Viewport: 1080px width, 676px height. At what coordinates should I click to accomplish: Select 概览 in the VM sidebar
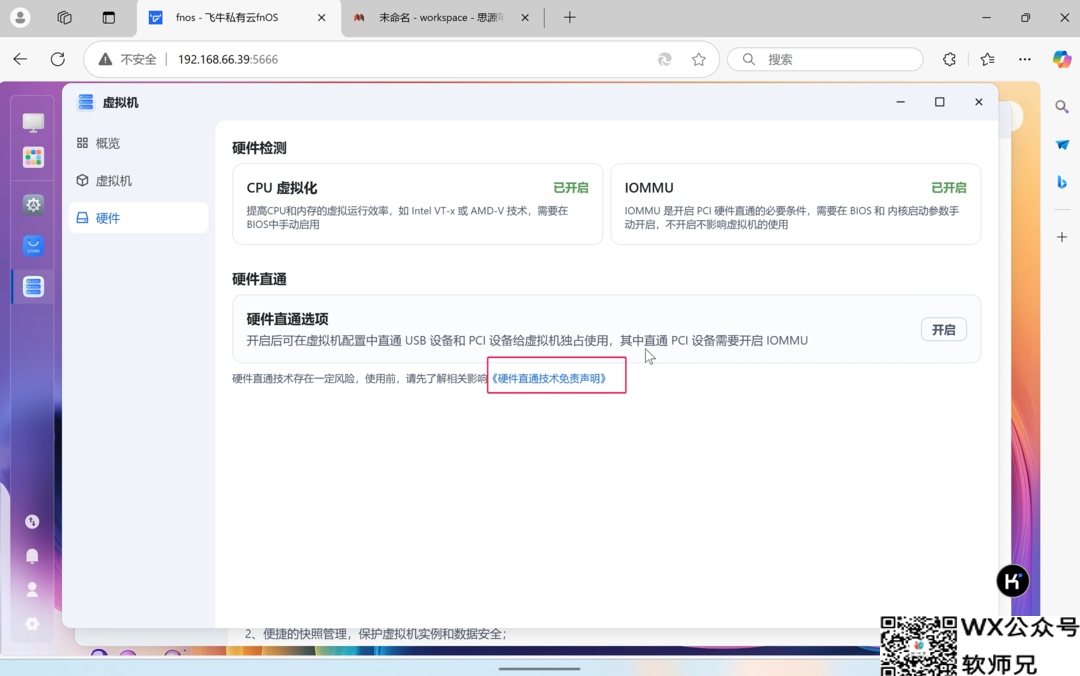click(x=138, y=143)
